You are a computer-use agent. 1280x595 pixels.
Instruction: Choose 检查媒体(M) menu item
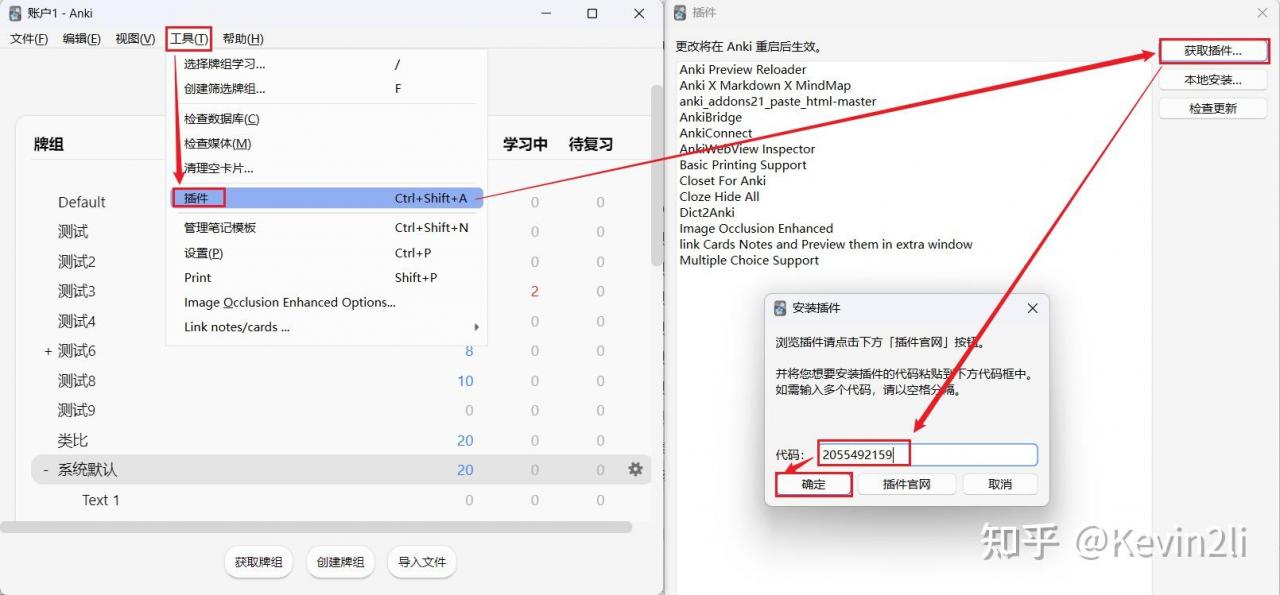326,144
